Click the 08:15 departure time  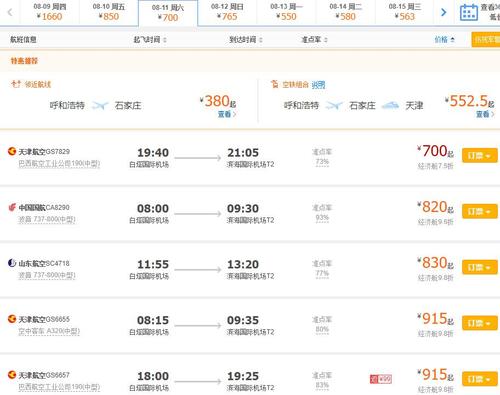click(x=153, y=320)
